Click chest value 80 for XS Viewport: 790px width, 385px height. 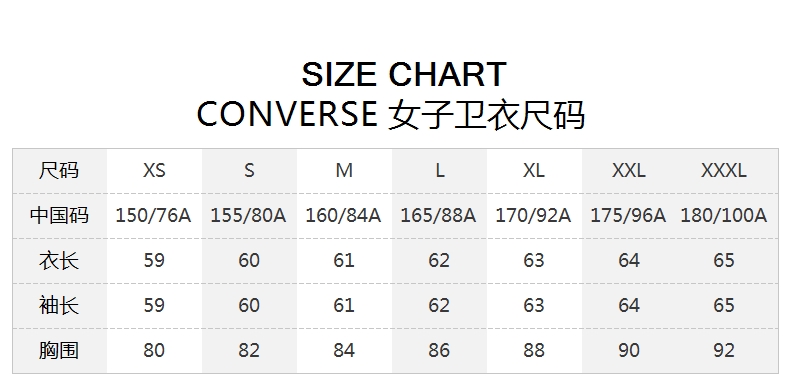pyautogui.click(x=154, y=350)
